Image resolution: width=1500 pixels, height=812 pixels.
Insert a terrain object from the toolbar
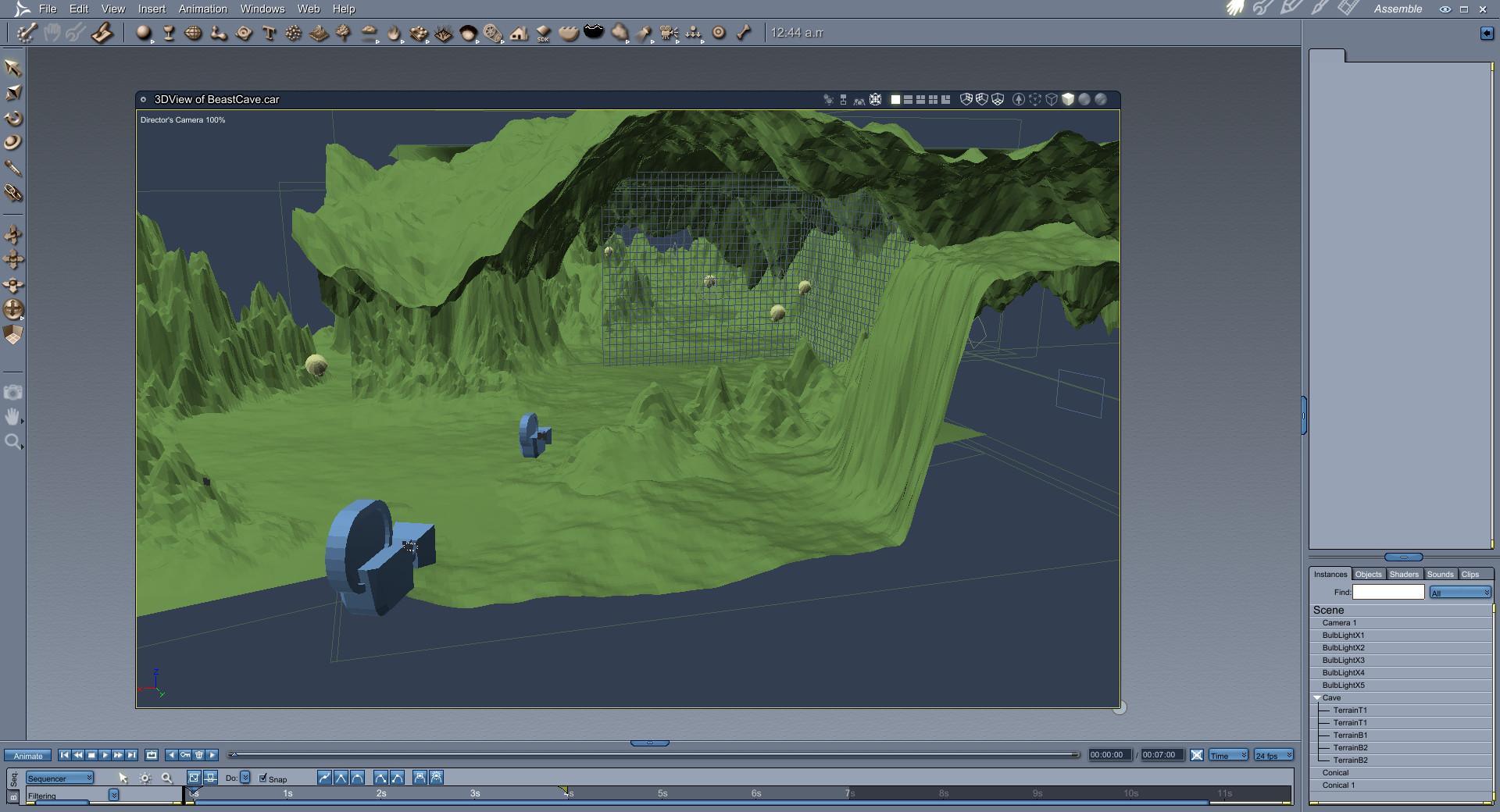[x=319, y=33]
